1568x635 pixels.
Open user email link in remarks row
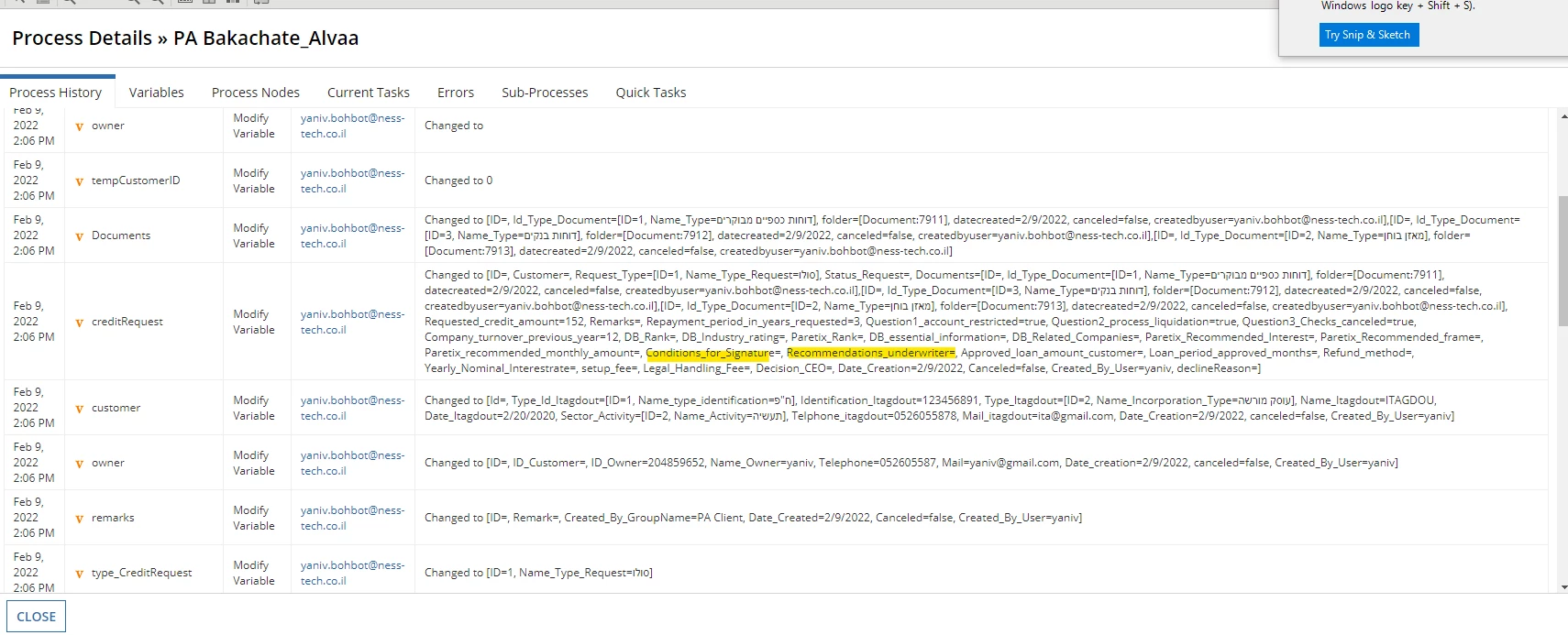point(352,518)
